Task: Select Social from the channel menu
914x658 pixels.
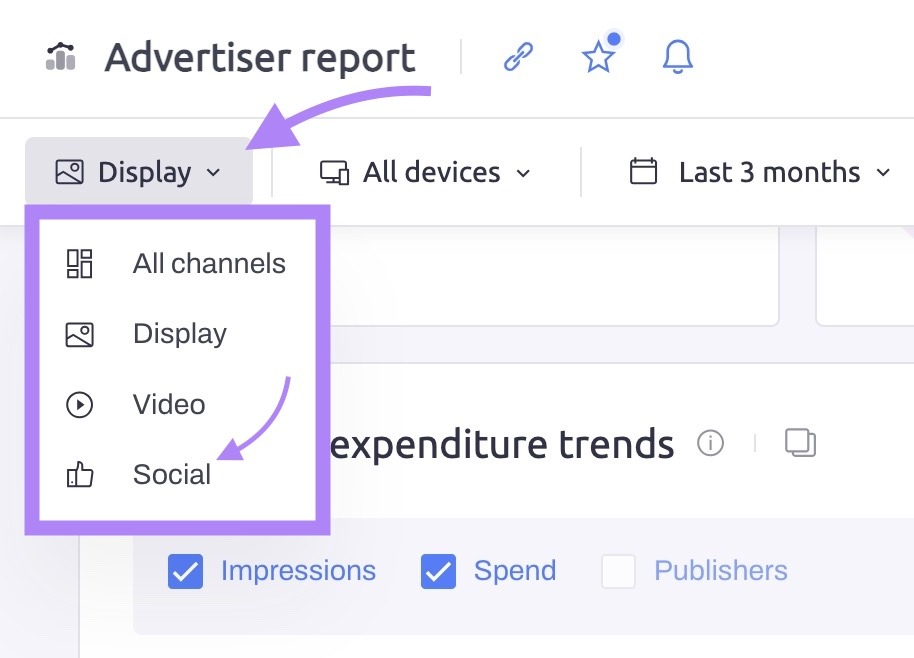Action: pyautogui.click(x=171, y=475)
